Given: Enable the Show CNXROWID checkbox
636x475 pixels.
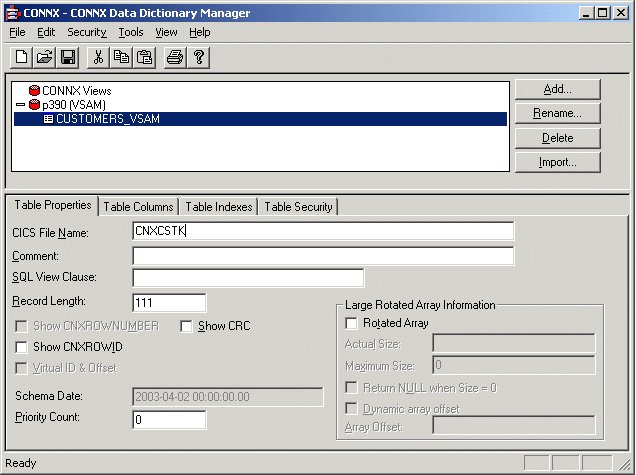Looking at the screenshot, I should 21,347.
